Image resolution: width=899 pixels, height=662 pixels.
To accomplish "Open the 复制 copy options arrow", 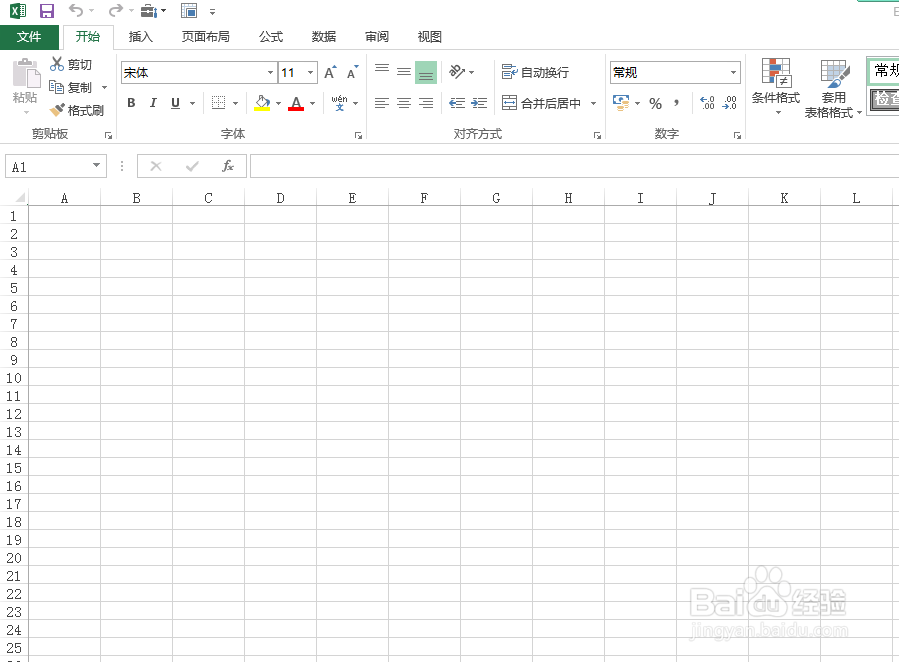I will click(104, 88).
